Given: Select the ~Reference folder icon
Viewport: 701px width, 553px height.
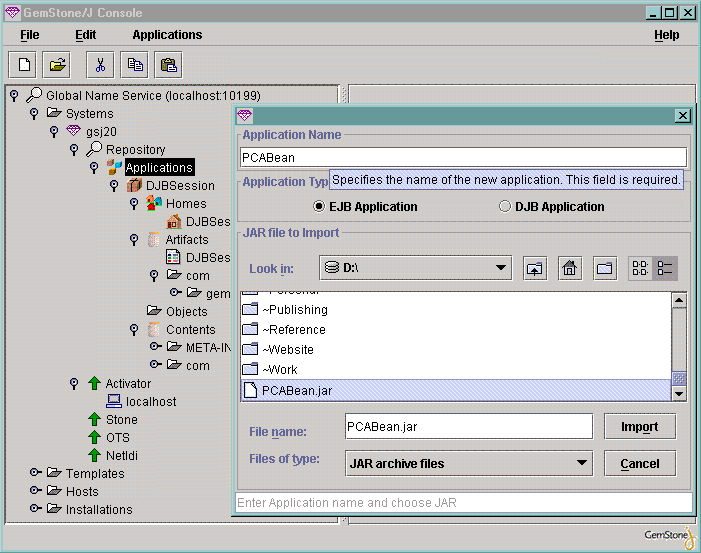Looking at the screenshot, I should [250, 329].
